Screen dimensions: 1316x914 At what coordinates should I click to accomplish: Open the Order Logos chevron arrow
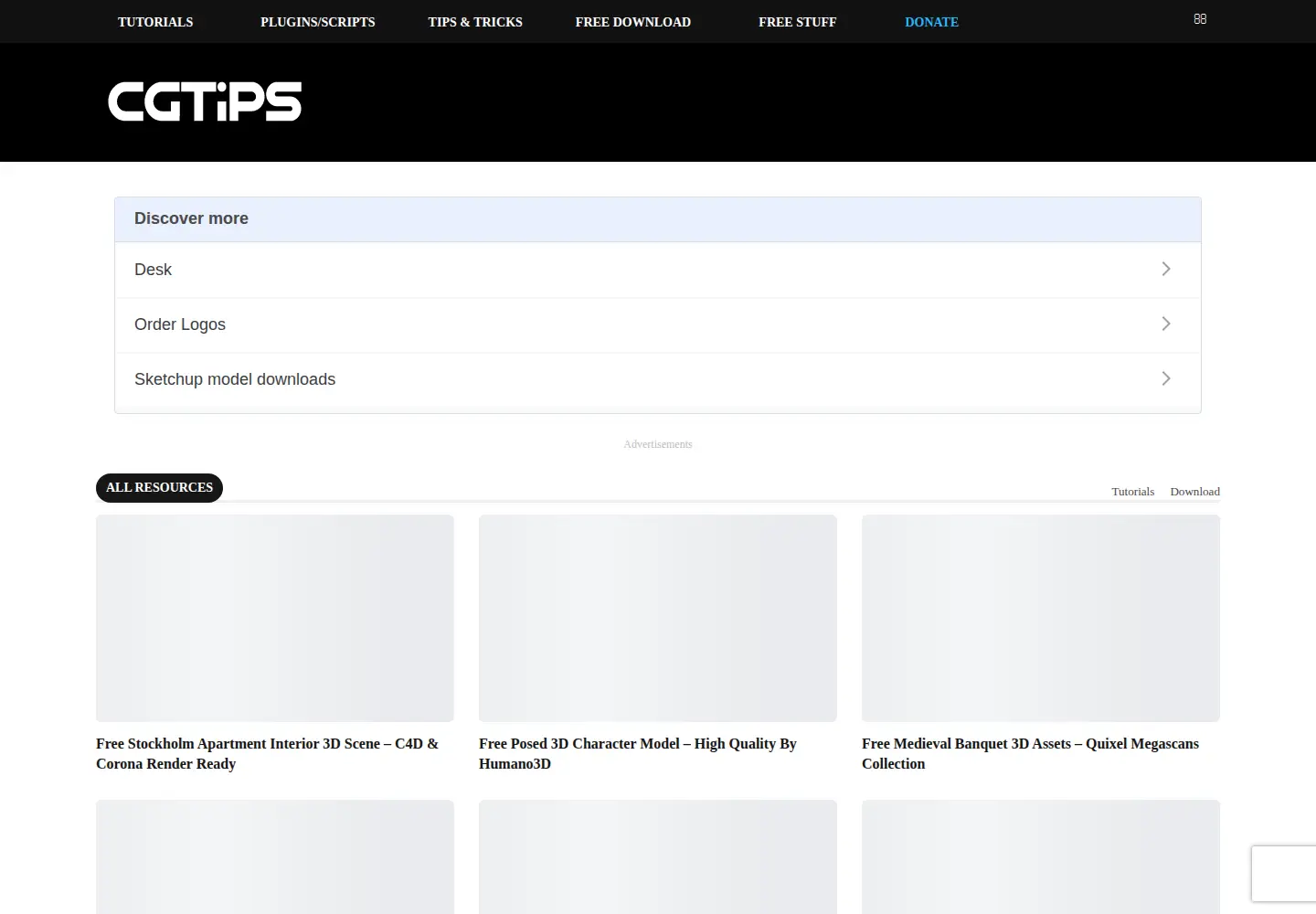(x=1166, y=324)
